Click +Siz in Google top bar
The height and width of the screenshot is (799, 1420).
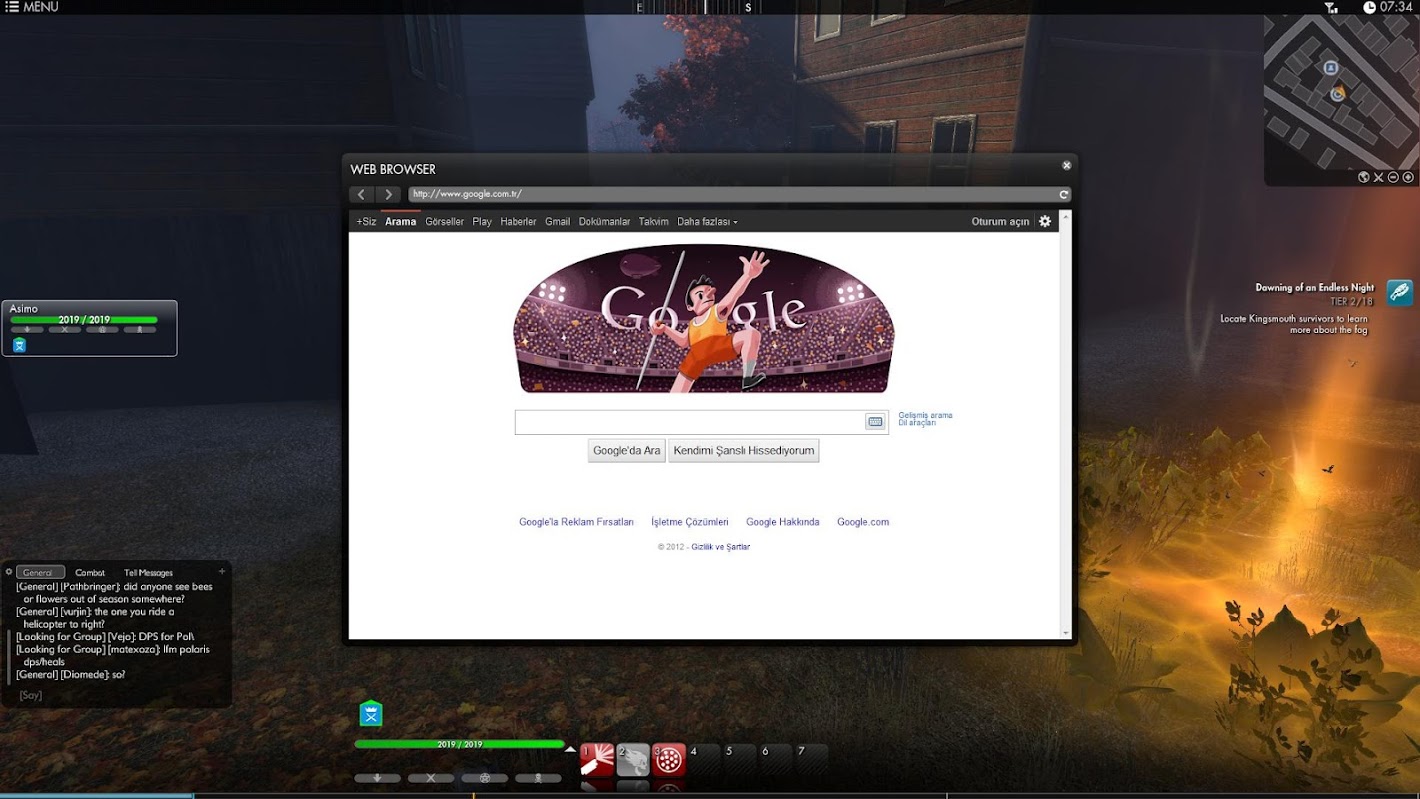[366, 222]
